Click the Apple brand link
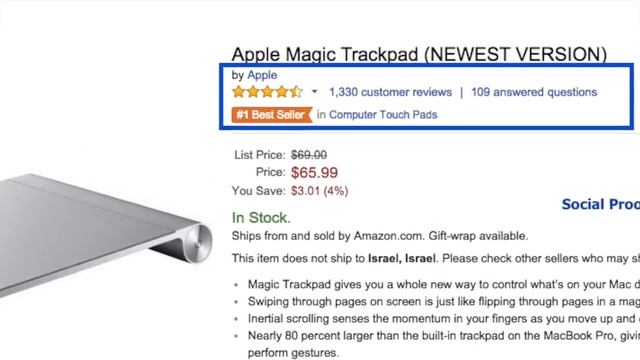Viewport: 640px width, 360px height. click(262, 75)
